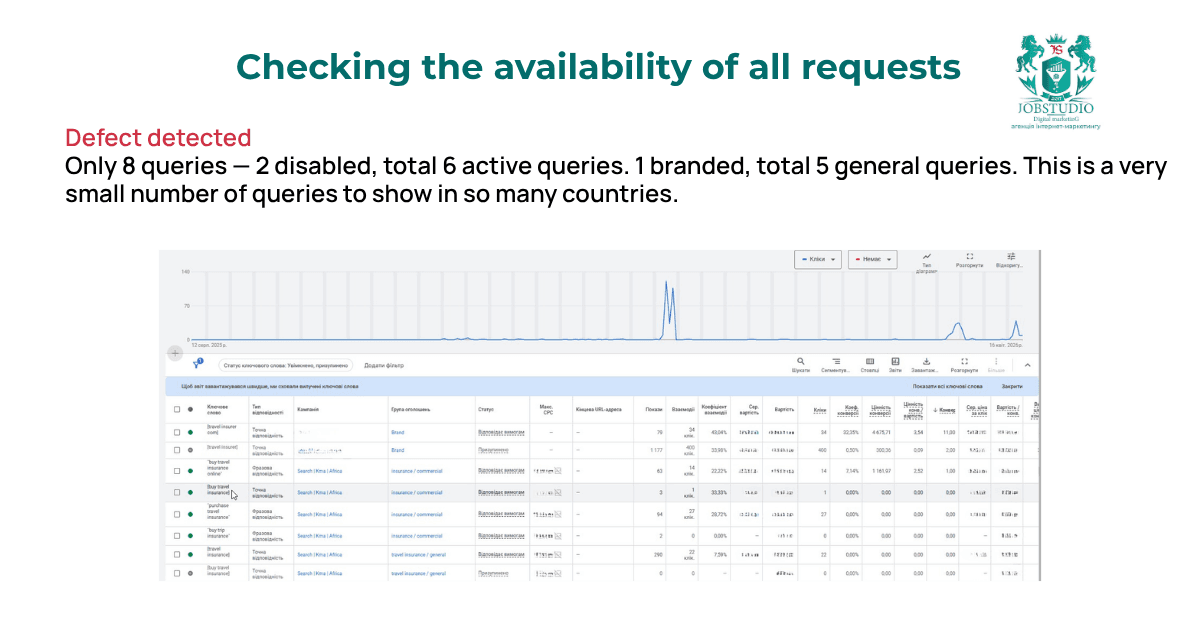
Task: Click the Defect detected heading
Action: pos(158,138)
